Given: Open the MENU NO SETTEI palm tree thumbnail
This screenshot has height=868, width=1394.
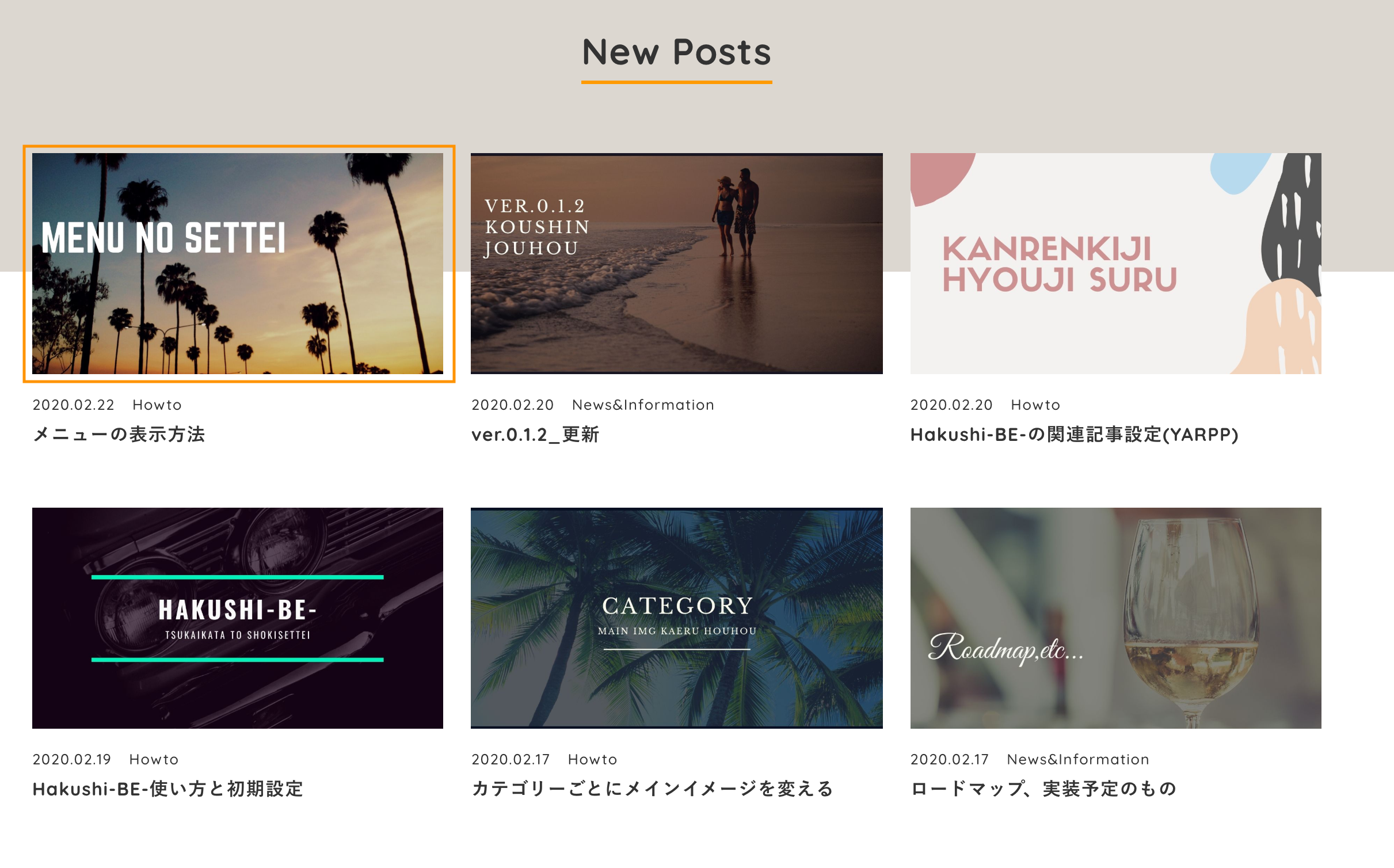Looking at the screenshot, I should pyautogui.click(x=238, y=263).
